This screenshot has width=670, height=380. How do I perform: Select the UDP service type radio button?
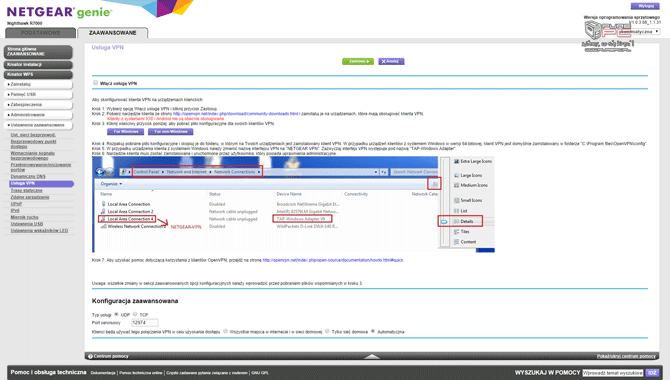pyautogui.click(x=116, y=314)
